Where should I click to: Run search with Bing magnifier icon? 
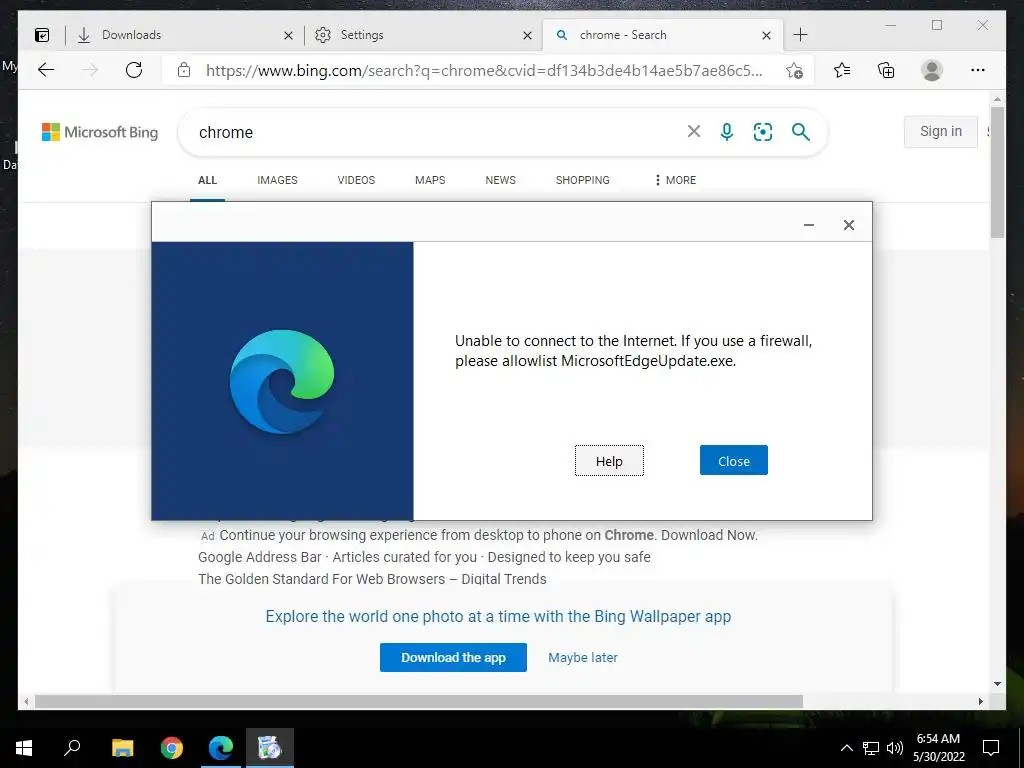801,132
